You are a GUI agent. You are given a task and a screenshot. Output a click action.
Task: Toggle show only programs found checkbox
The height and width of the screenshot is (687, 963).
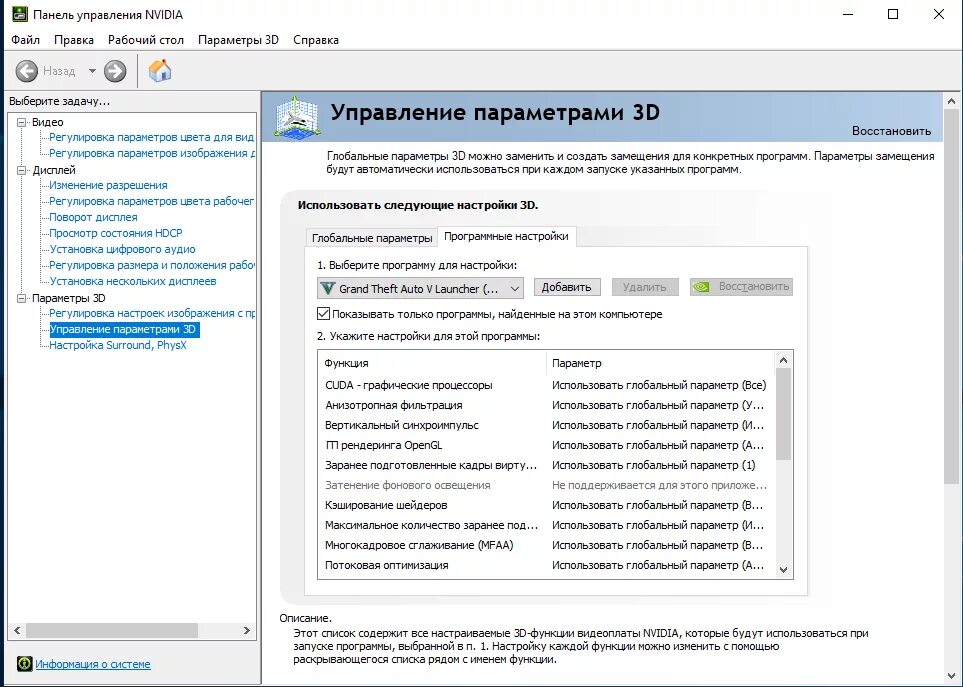[x=324, y=314]
